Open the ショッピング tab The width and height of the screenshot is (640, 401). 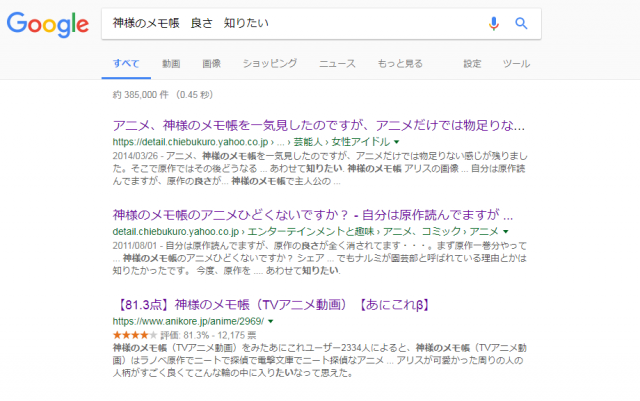tap(270, 64)
